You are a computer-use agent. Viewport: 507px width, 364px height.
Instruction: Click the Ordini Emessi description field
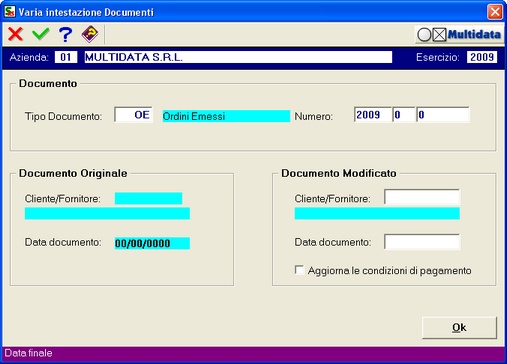(x=226, y=116)
